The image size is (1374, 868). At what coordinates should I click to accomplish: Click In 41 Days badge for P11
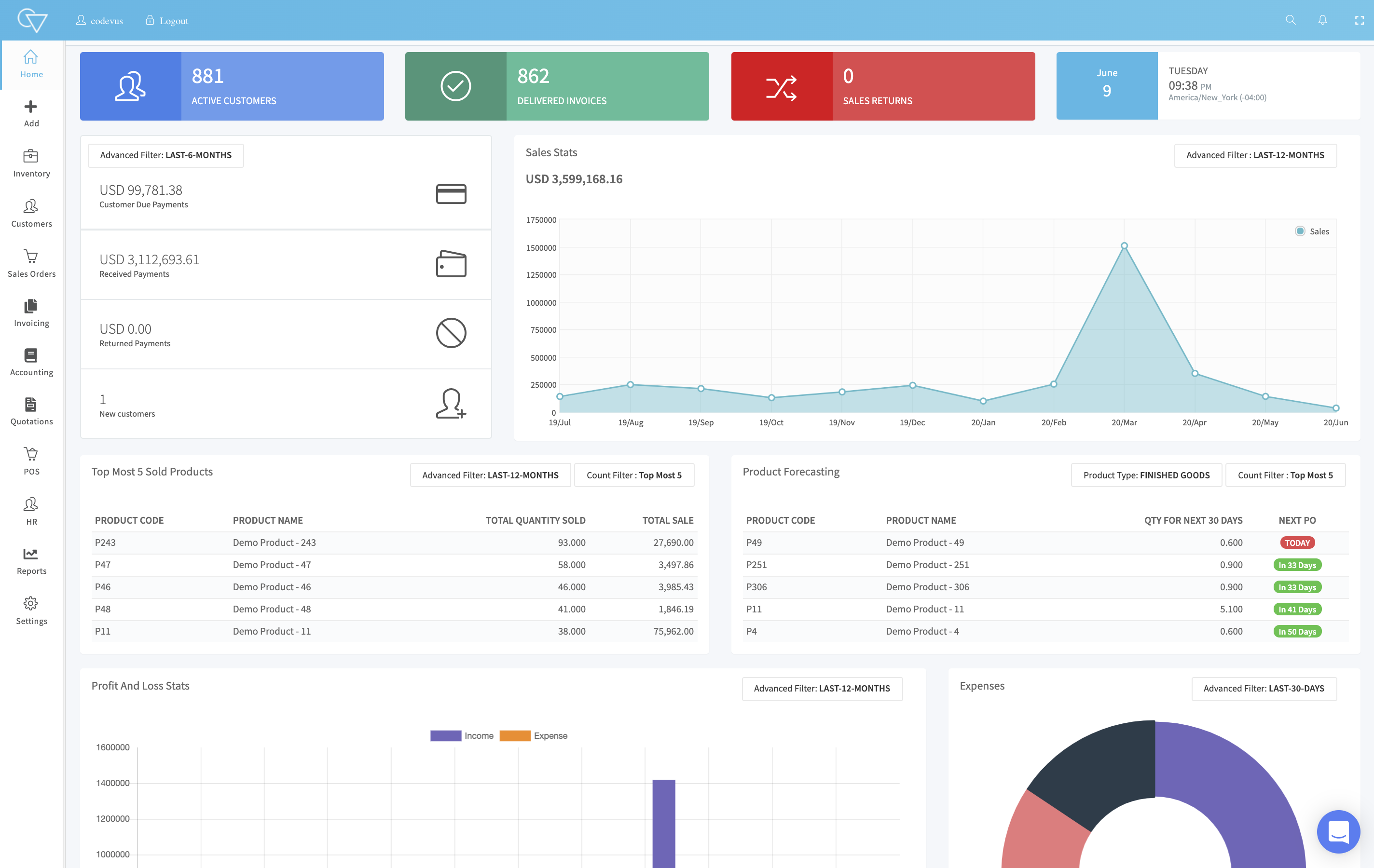(1297, 610)
